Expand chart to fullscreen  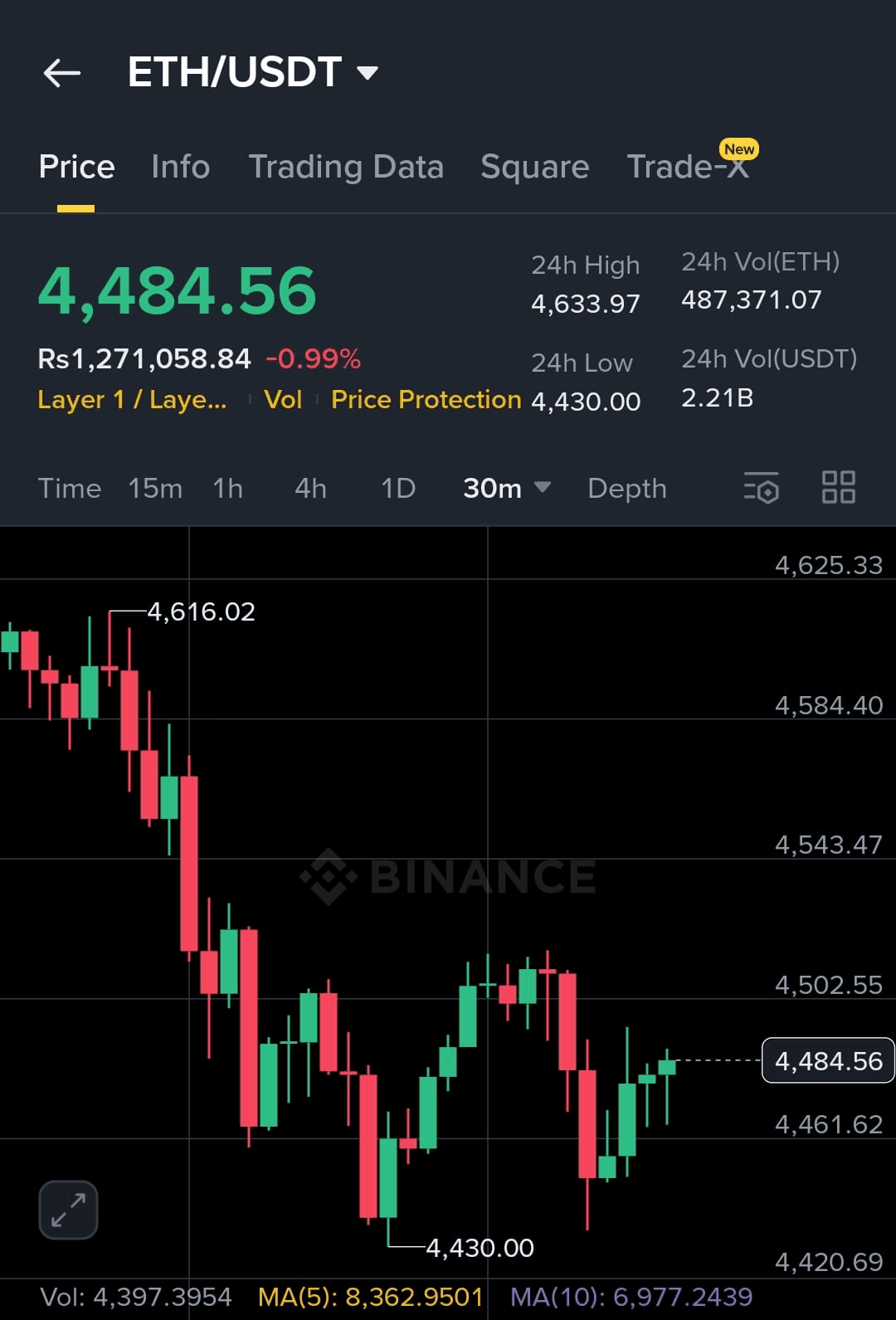click(x=68, y=1210)
